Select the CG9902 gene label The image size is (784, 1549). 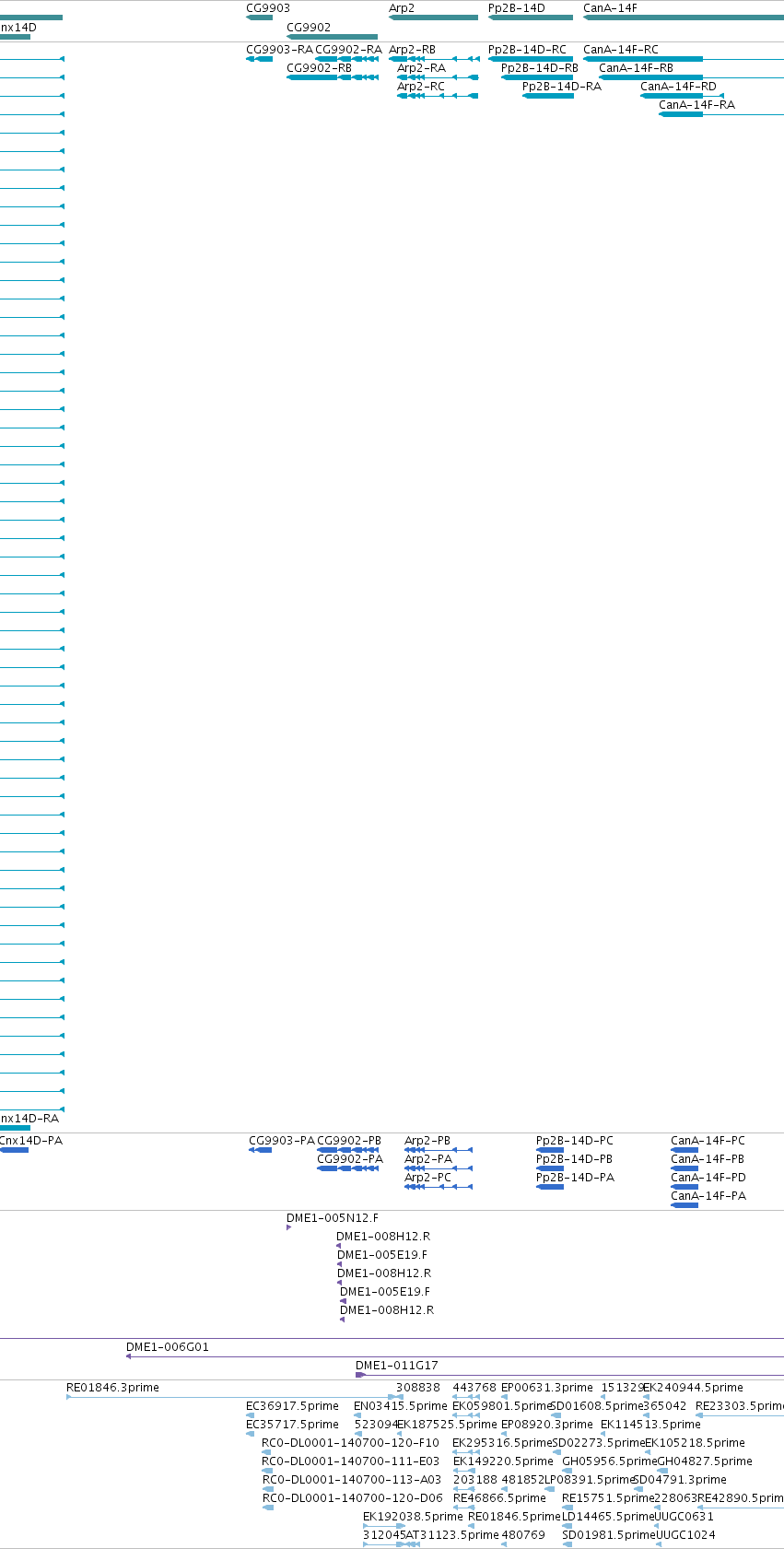[x=309, y=28]
